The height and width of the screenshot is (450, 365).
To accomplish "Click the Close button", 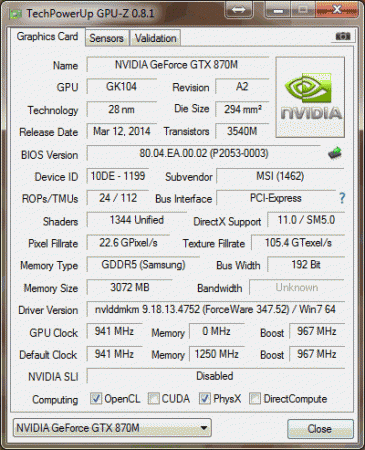I will (x=320, y=429).
